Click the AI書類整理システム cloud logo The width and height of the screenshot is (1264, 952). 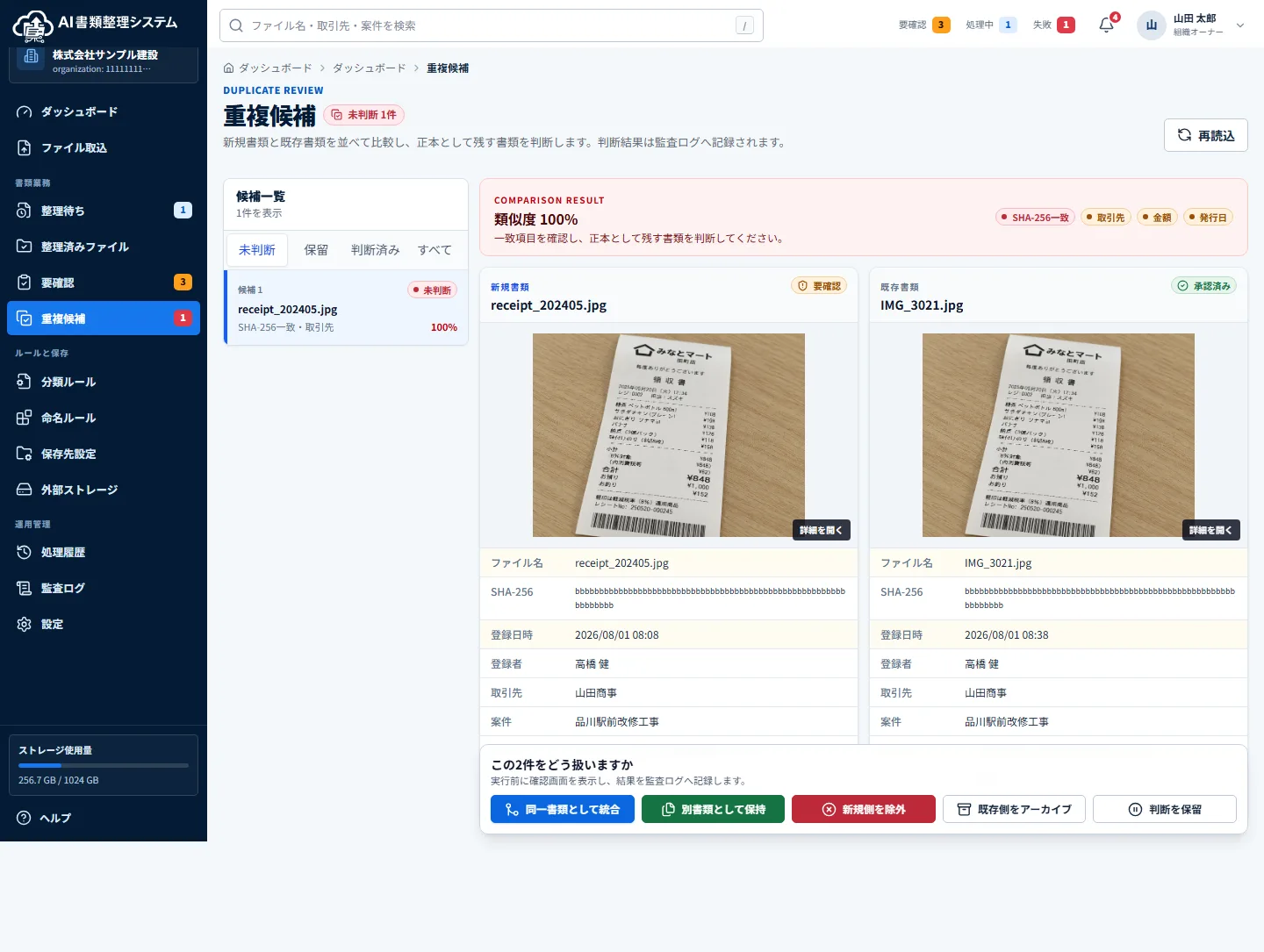32,25
